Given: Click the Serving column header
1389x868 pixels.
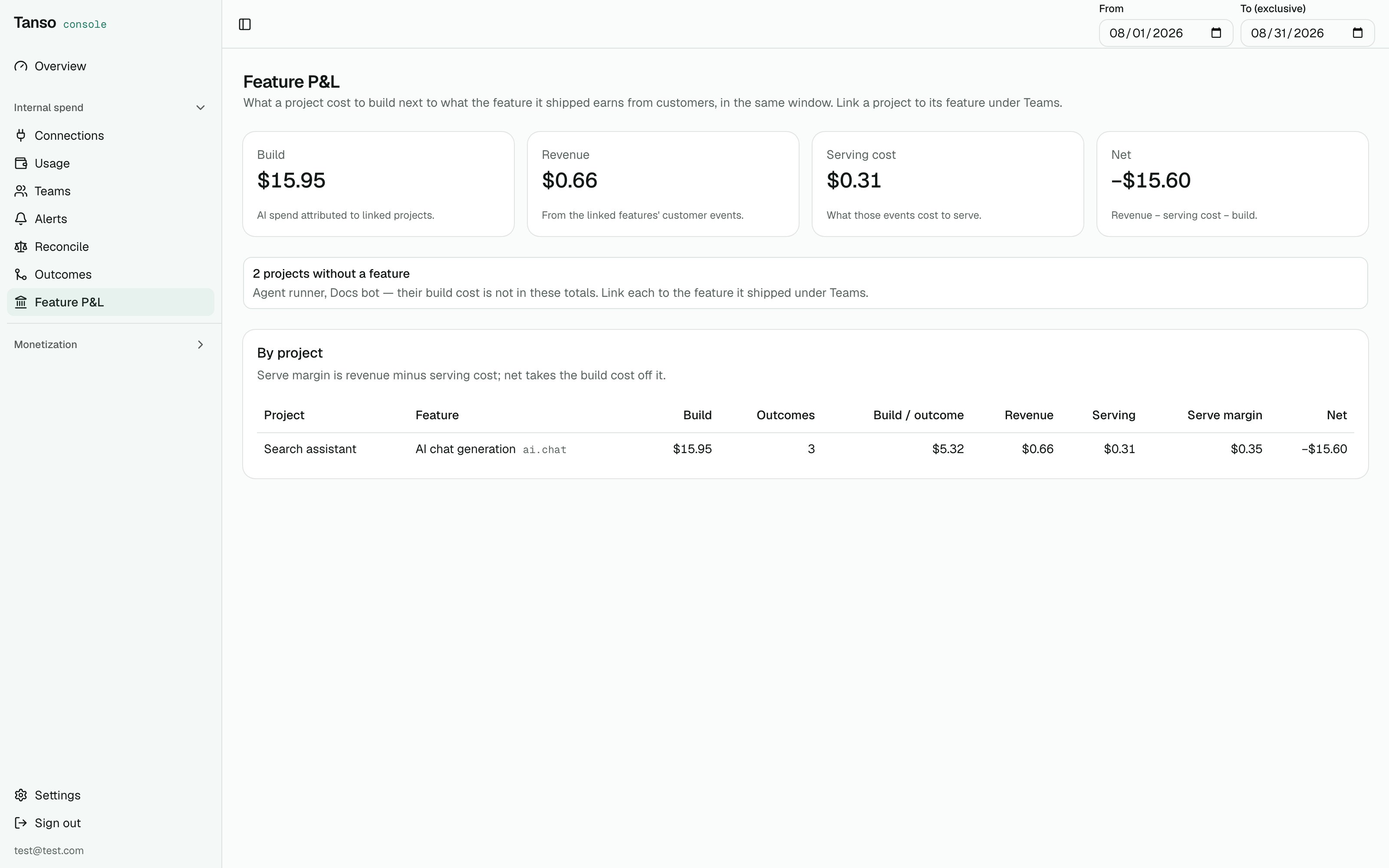Looking at the screenshot, I should [1113, 415].
